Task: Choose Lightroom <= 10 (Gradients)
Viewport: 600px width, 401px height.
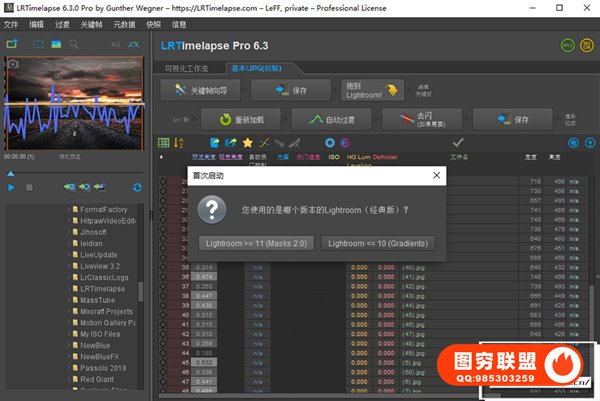Action: point(379,243)
